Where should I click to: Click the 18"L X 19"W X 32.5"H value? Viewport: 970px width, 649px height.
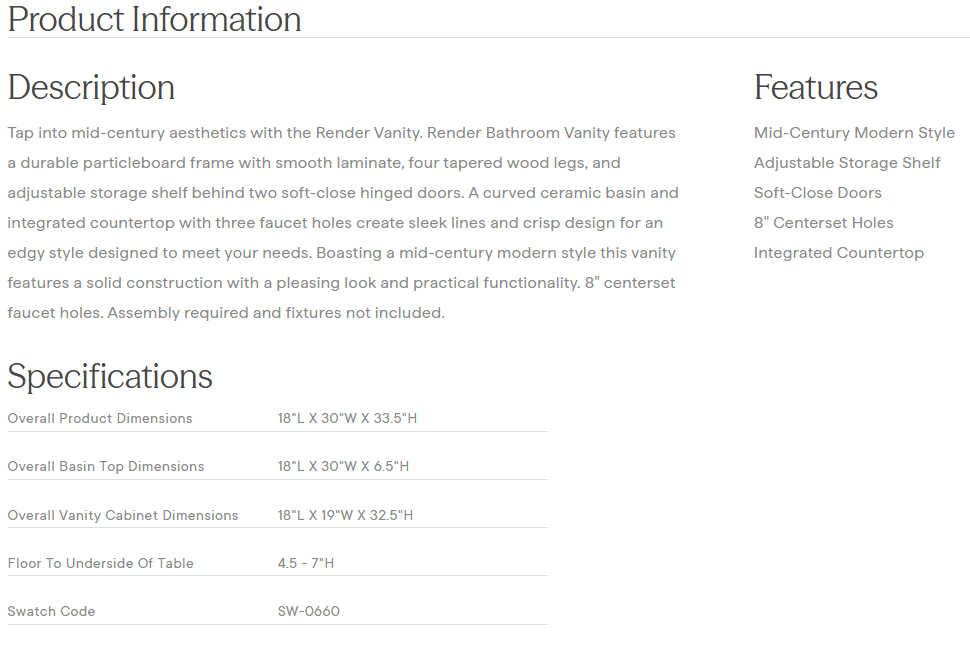point(345,515)
